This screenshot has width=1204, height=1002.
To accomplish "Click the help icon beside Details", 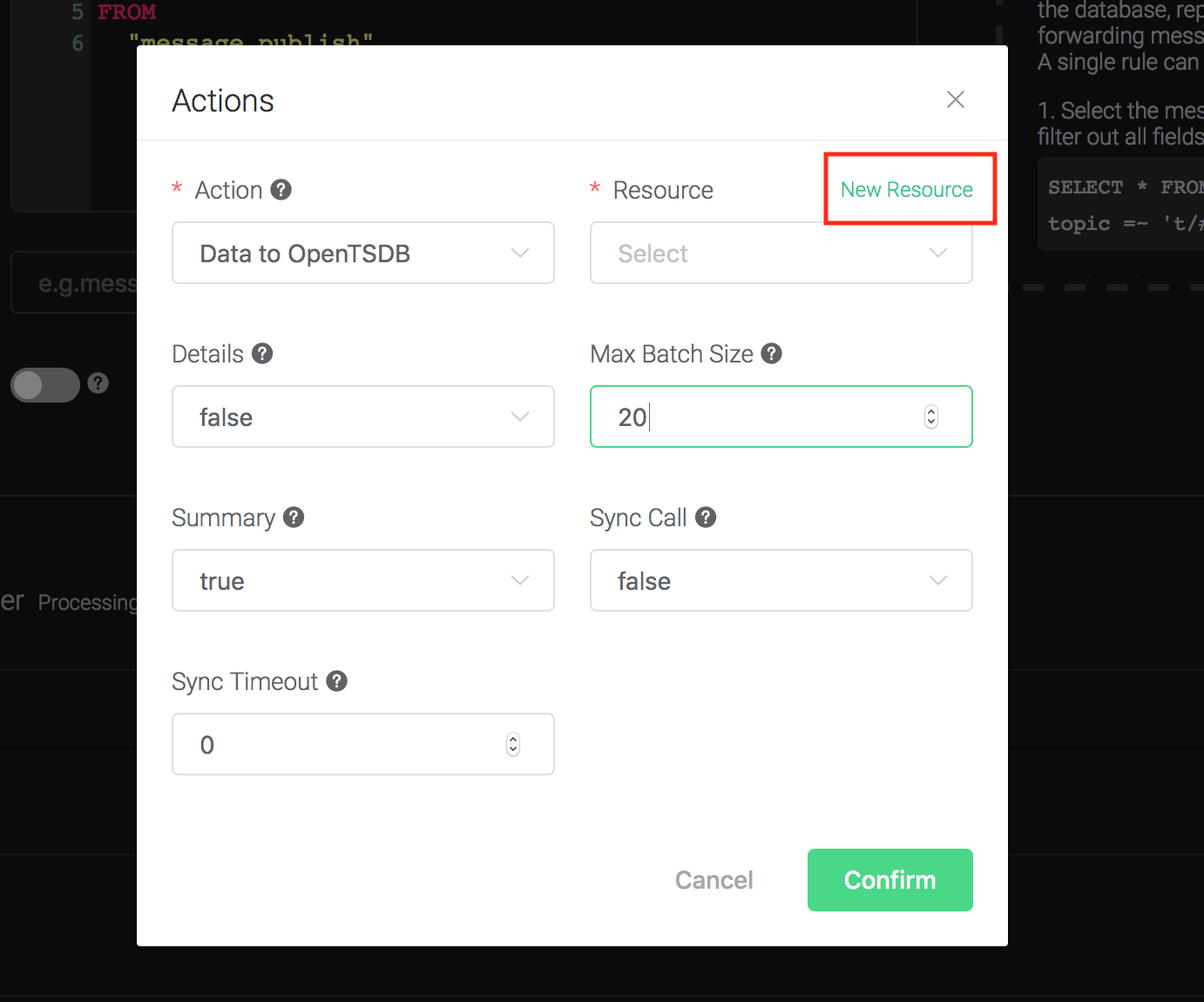I will tap(262, 353).
